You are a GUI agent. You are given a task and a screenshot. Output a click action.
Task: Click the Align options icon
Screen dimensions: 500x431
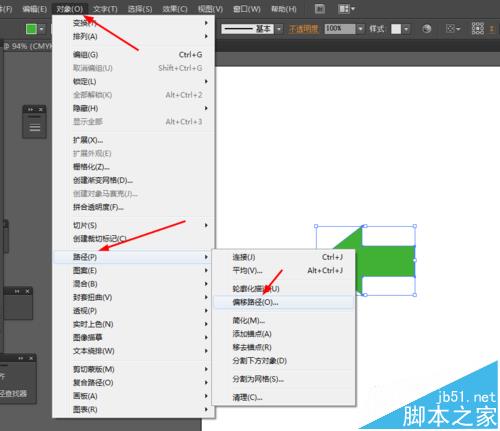click(453, 29)
